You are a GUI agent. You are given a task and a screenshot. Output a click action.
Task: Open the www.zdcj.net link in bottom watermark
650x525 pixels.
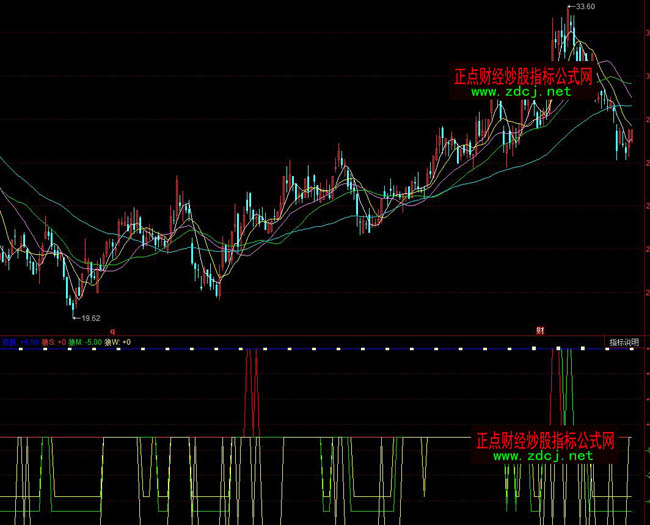point(543,456)
